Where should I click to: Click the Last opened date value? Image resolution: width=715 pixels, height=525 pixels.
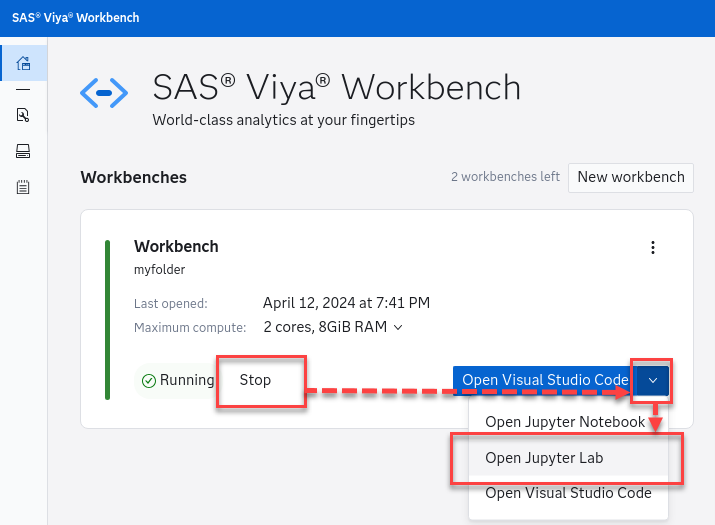point(346,303)
